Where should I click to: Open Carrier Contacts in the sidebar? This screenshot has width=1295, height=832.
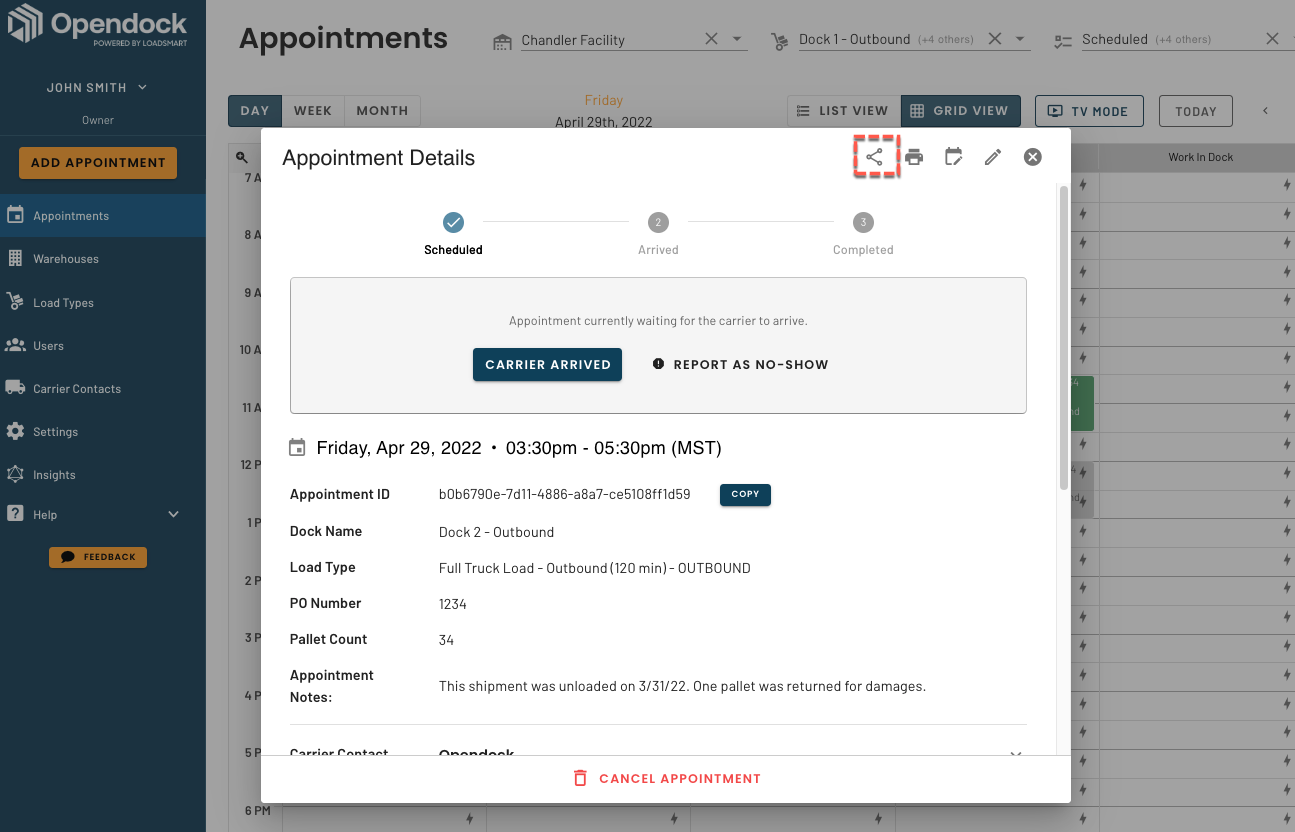[103, 388]
